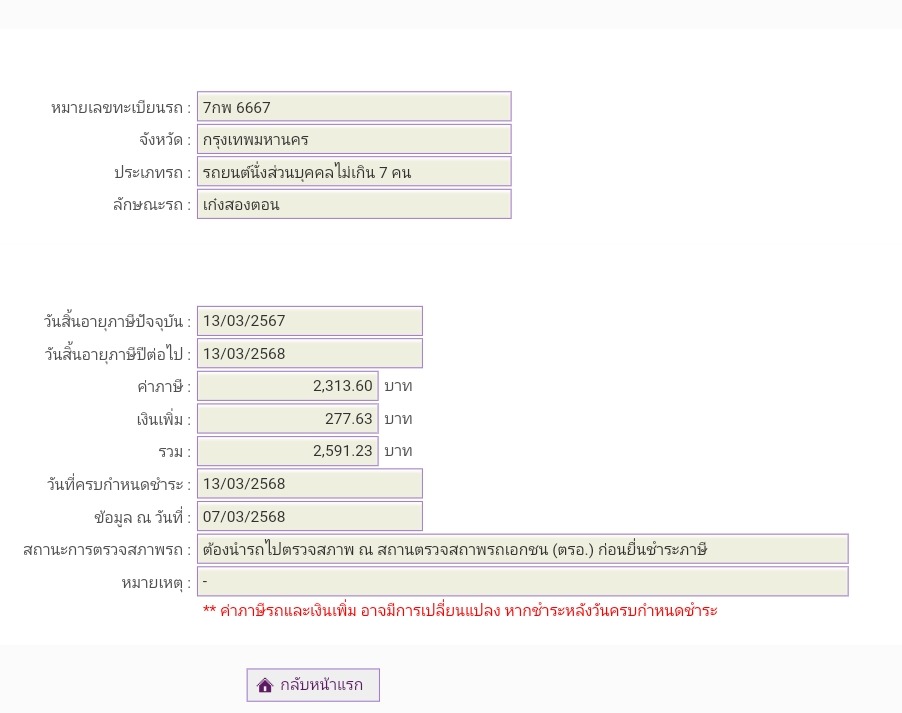Click the label ลักษณะรถ
Viewport: 902px width, 713px height.
[152, 205]
